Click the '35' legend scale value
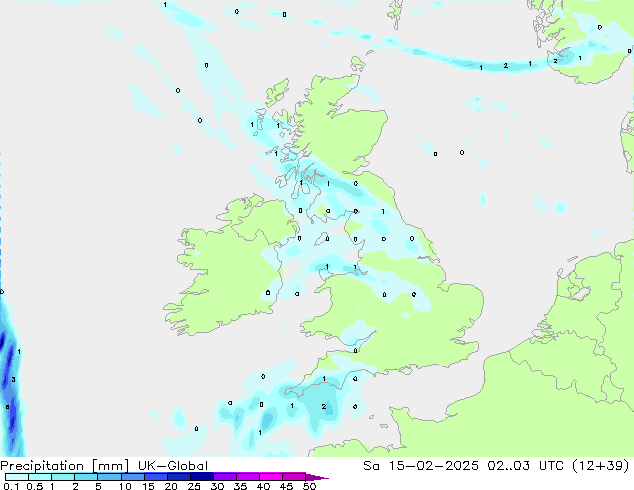The height and width of the screenshot is (490, 634). tap(240, 486)
